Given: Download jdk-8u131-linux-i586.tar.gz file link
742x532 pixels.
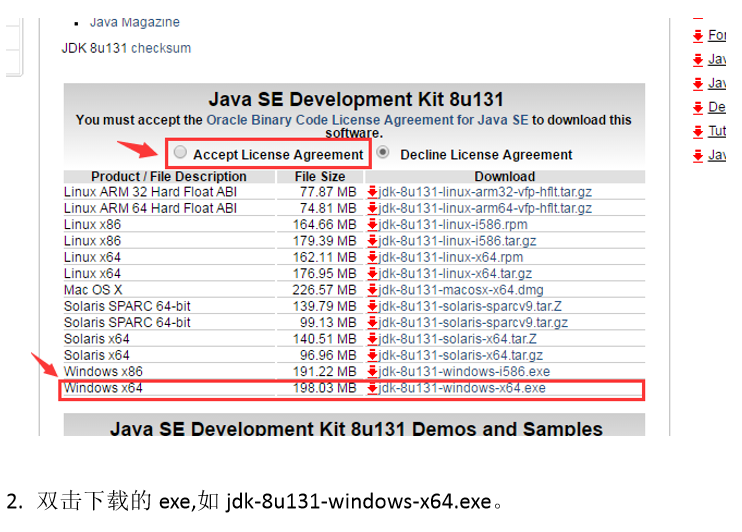Looking at the screenshot, I should (x=457, y=241).
